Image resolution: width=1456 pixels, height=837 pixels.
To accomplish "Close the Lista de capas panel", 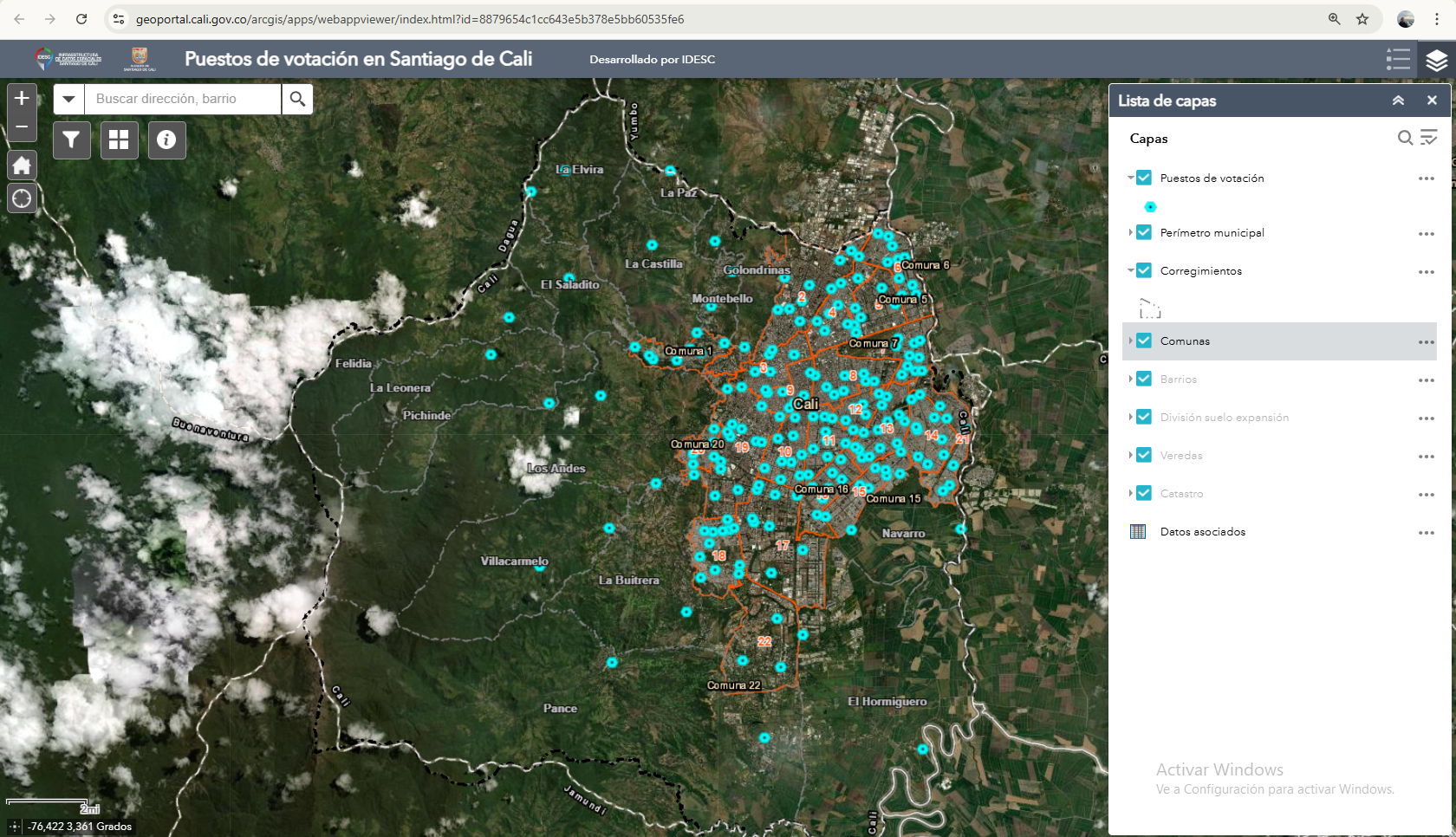I will pos(1432,101).
